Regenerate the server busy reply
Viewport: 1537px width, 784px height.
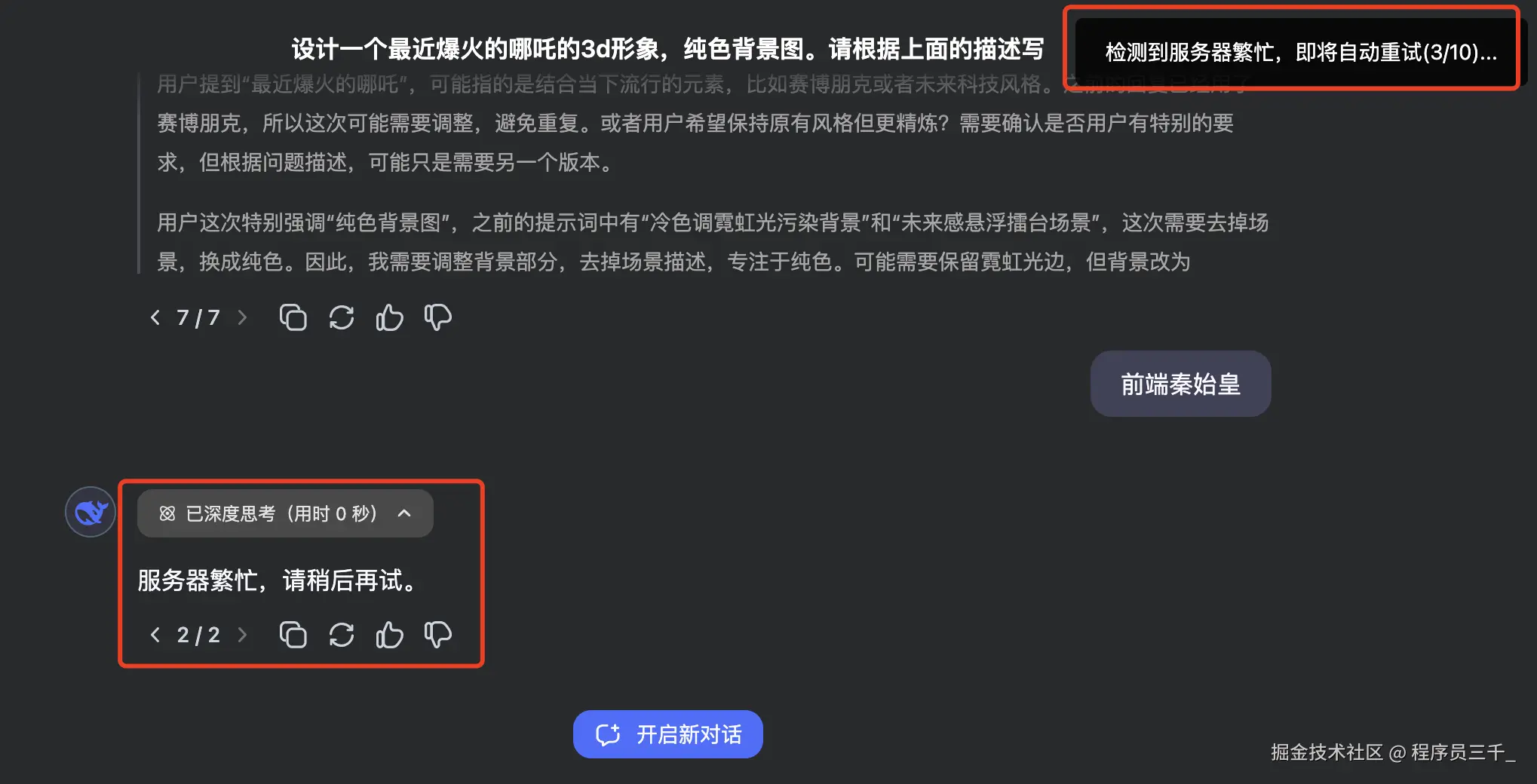click(342, 635)
